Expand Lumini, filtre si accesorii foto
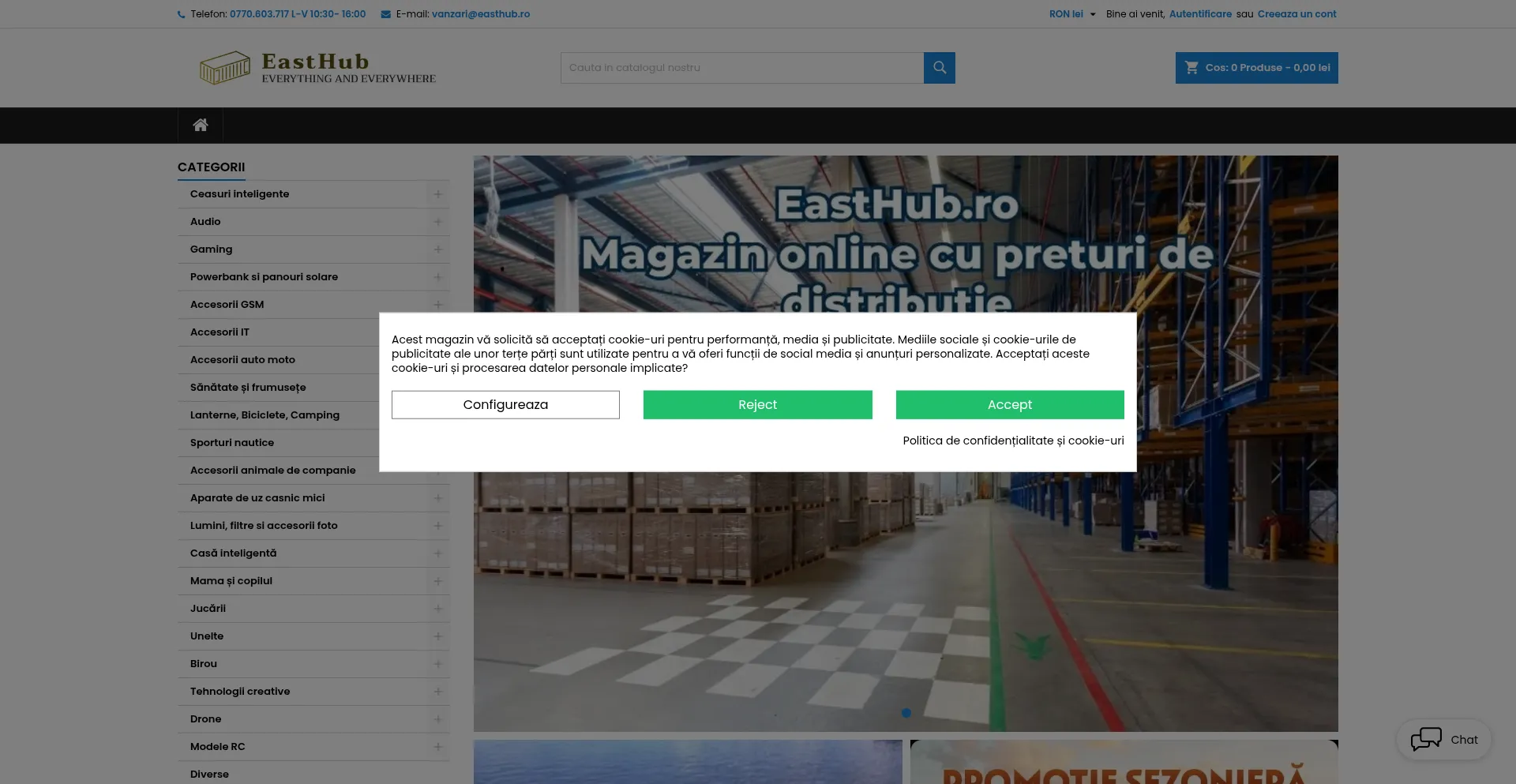1516x784 pixels. (x=437, y=526)
